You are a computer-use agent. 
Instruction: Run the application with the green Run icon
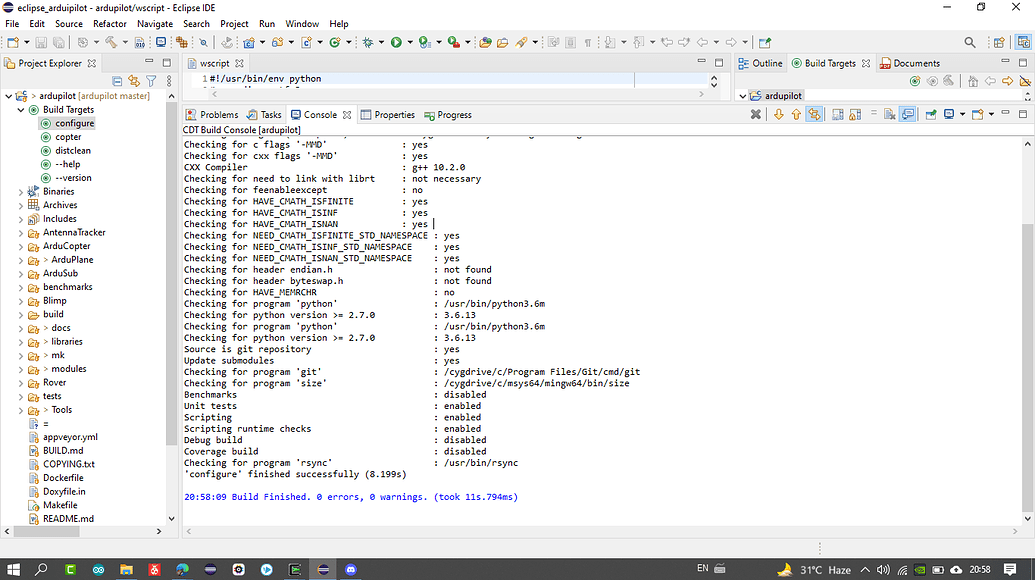396,41
